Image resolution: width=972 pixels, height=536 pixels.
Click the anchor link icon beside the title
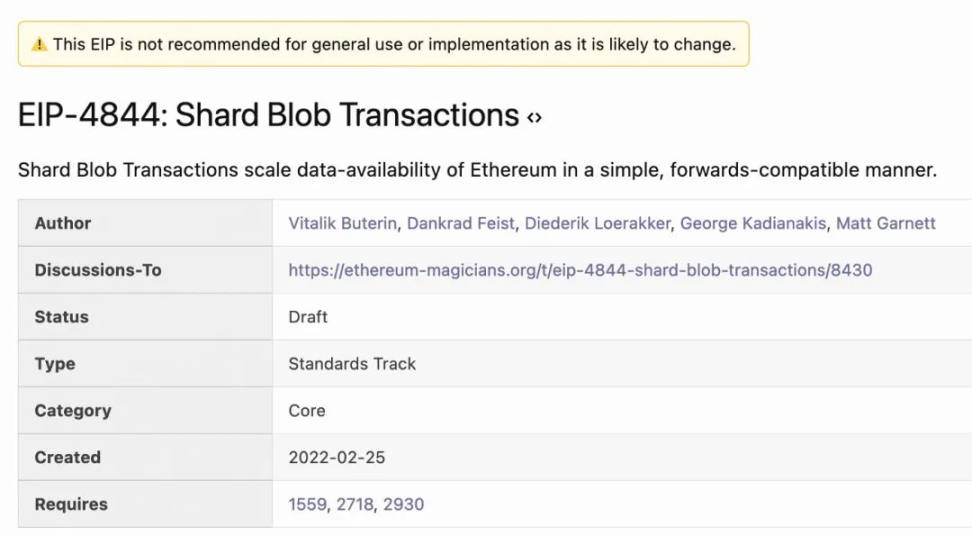click(x=534, y=118)
